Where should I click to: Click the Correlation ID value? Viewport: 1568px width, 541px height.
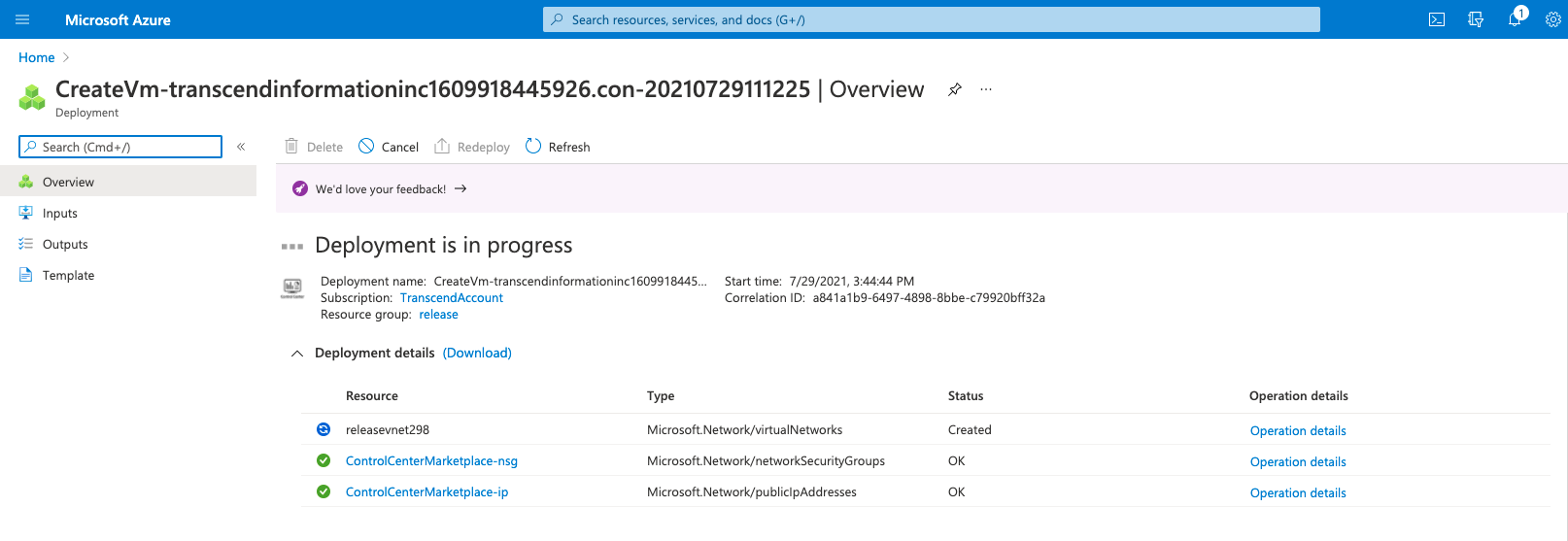click(929, 298)
